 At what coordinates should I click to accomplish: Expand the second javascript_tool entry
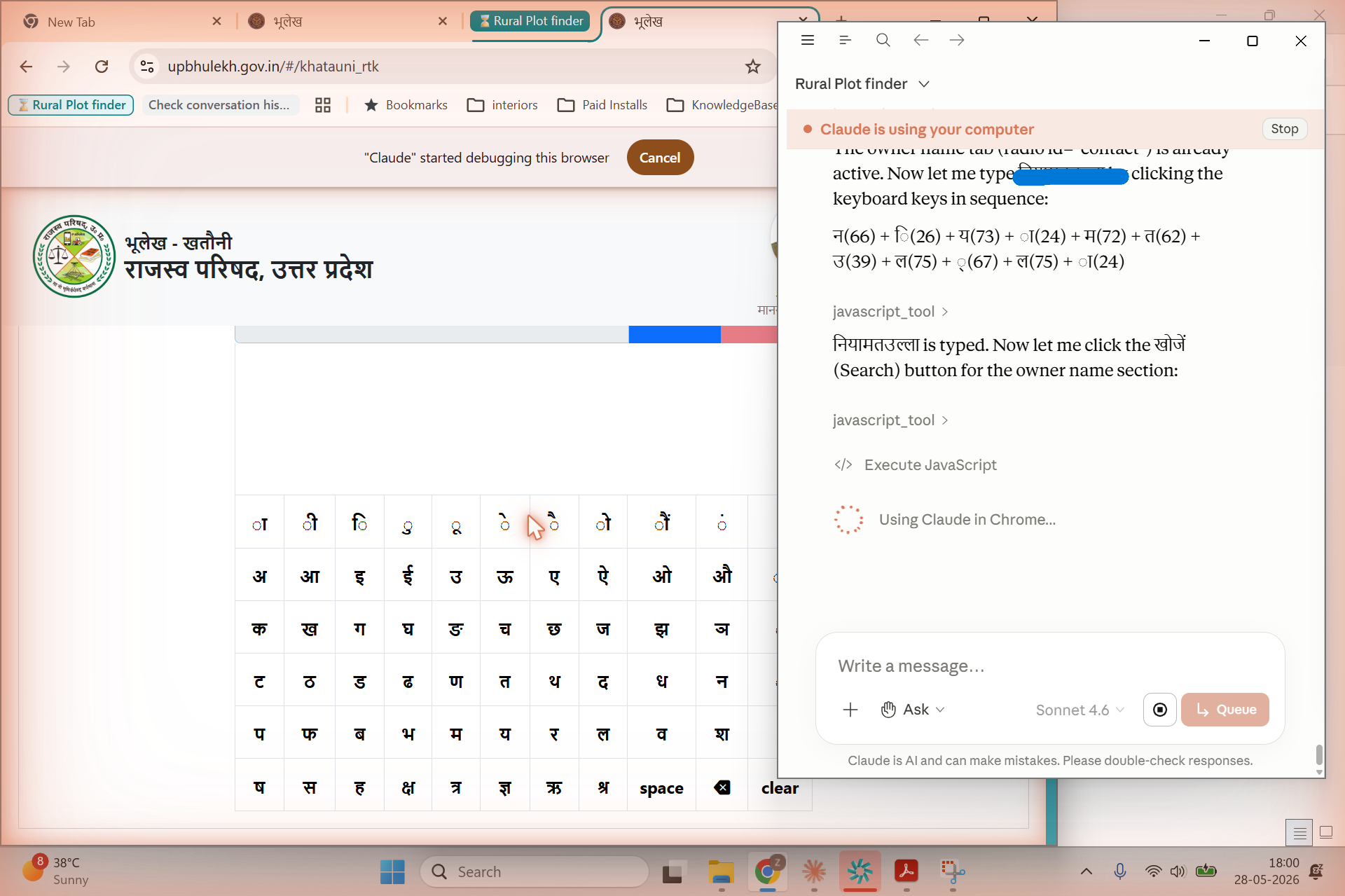point(890,420)
